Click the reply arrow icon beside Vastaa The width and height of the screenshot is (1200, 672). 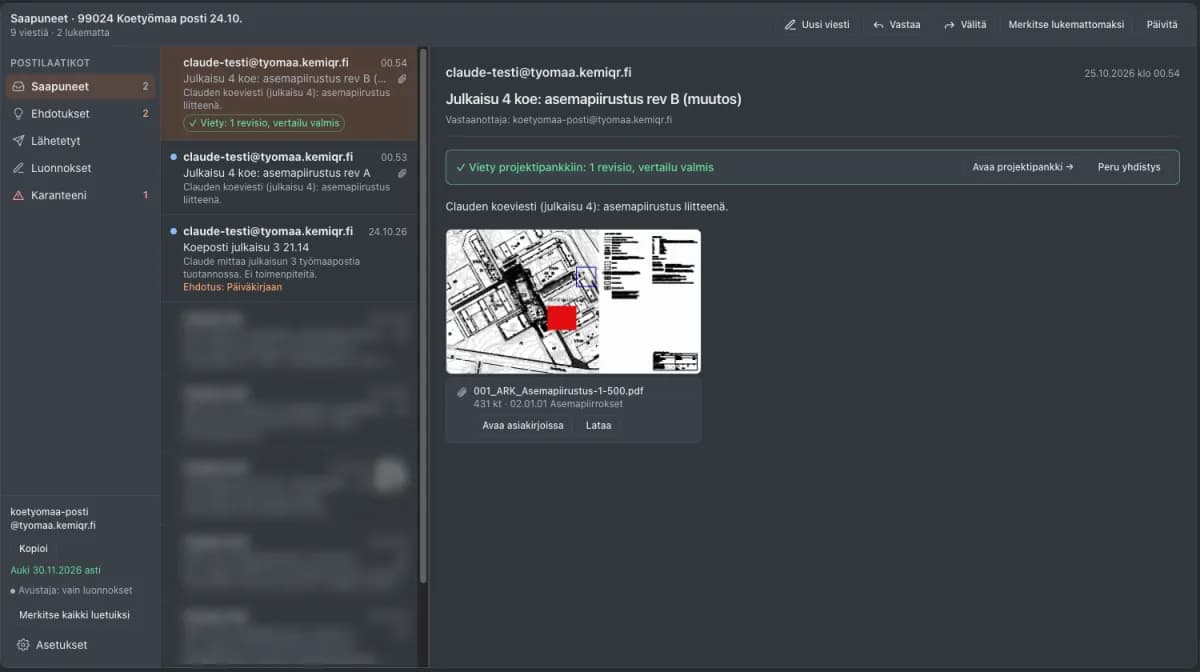pos(878,25)
